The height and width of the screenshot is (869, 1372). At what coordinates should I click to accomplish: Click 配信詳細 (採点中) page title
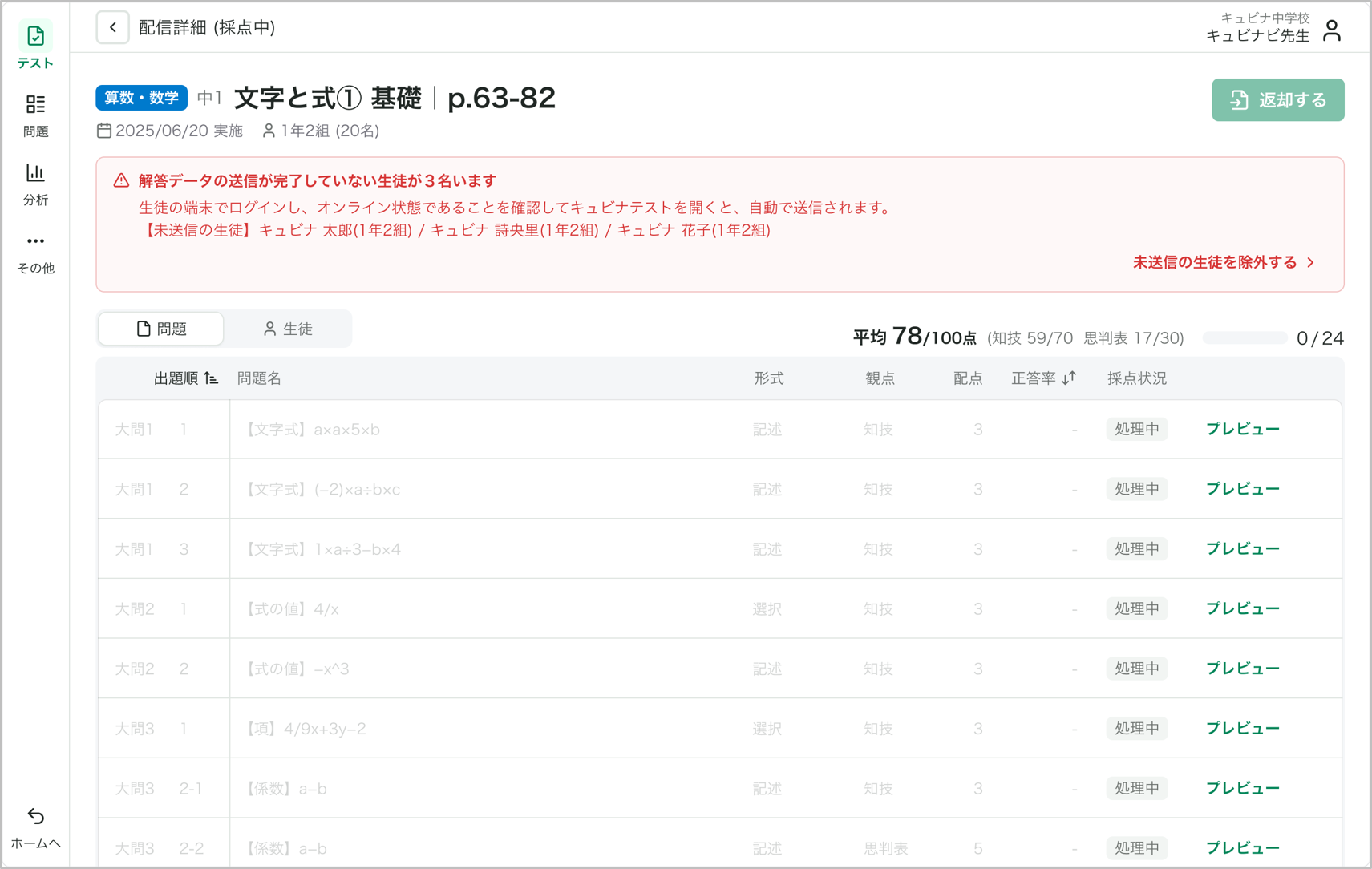tap(207, 27)
